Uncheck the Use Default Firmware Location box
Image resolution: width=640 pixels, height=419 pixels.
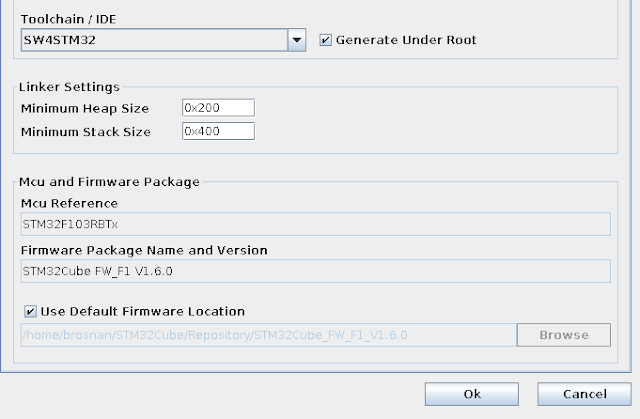coord(30,312)
